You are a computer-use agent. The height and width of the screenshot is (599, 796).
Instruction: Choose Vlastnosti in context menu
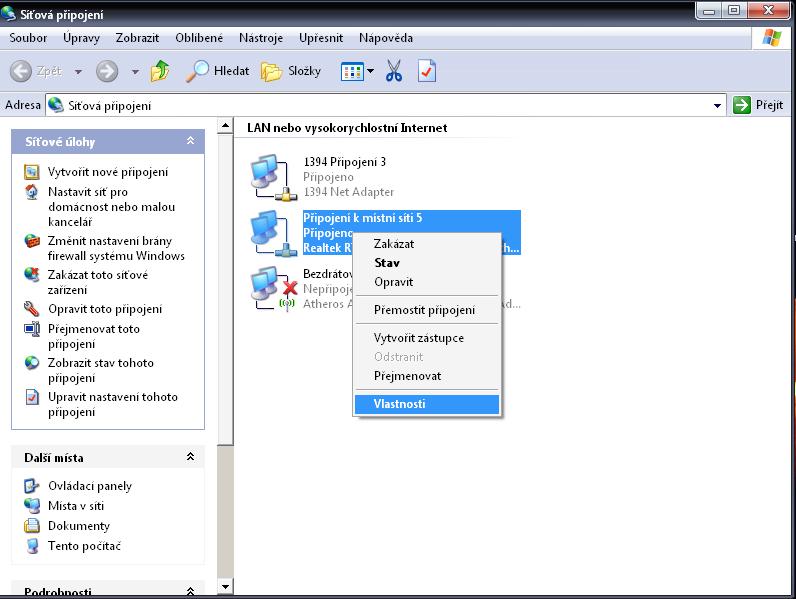[399, 404]
